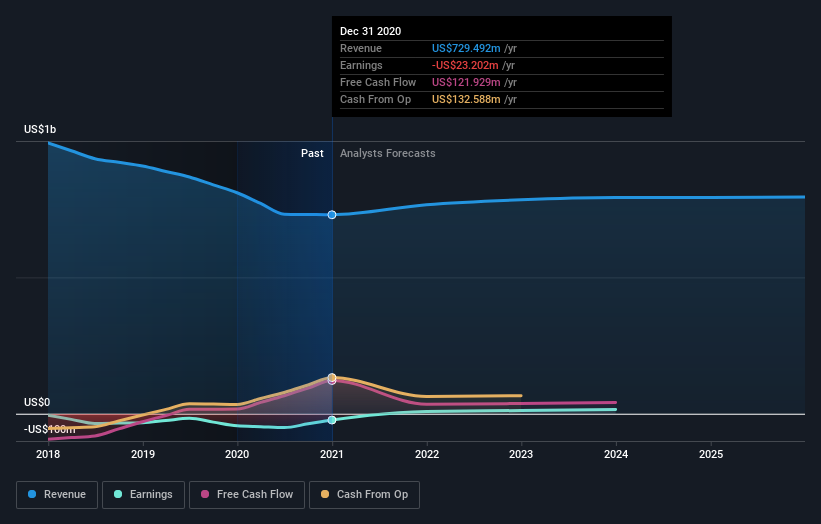Click the US$0 y-axis label
This screenshot has height=524, width=821.
click(x=37, y=402)
